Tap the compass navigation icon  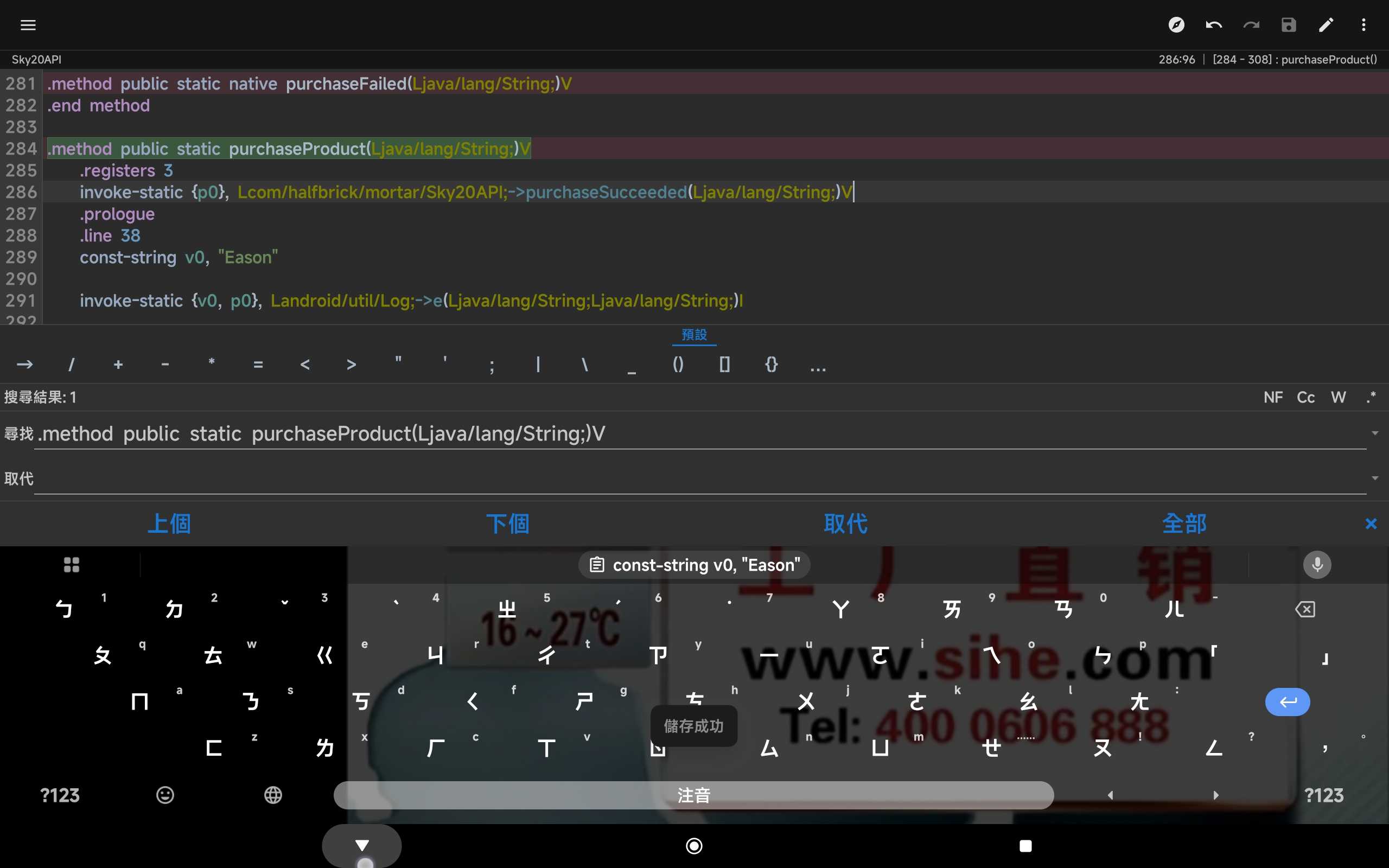[x=1176, y=25]
